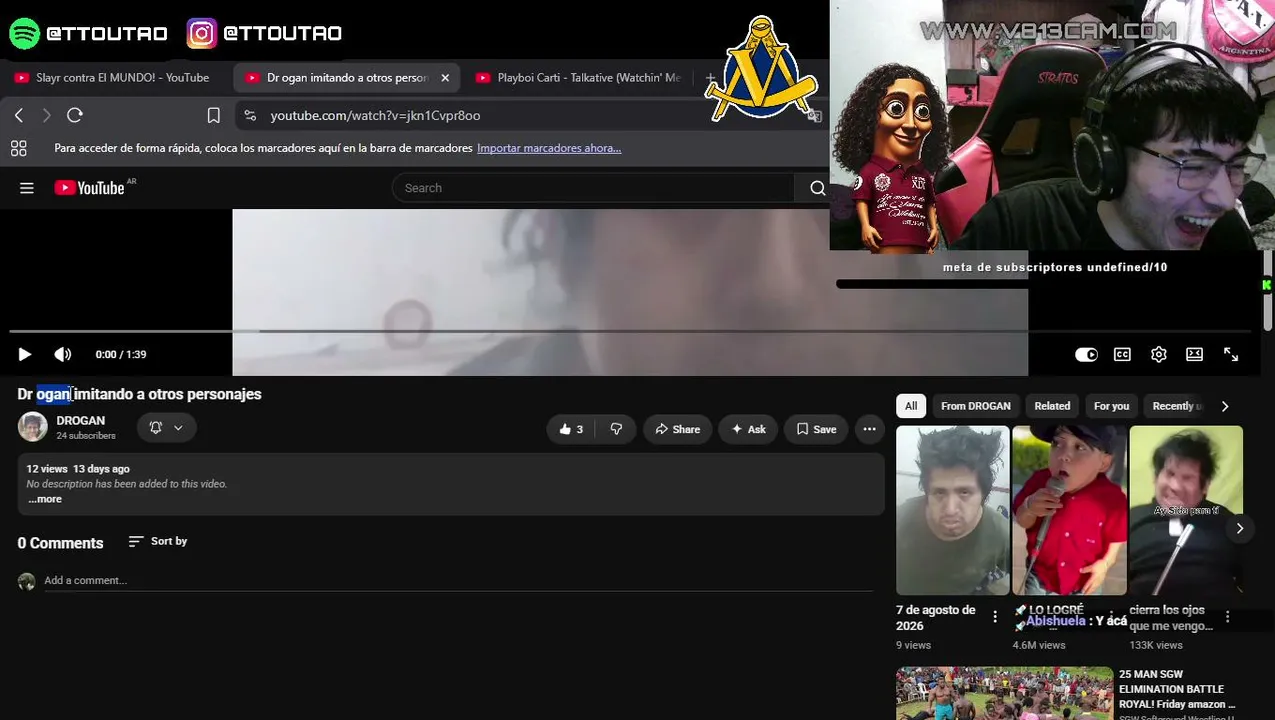Dislike the video
Screen dimensions: 1275x720
click(x=616, y=429)
